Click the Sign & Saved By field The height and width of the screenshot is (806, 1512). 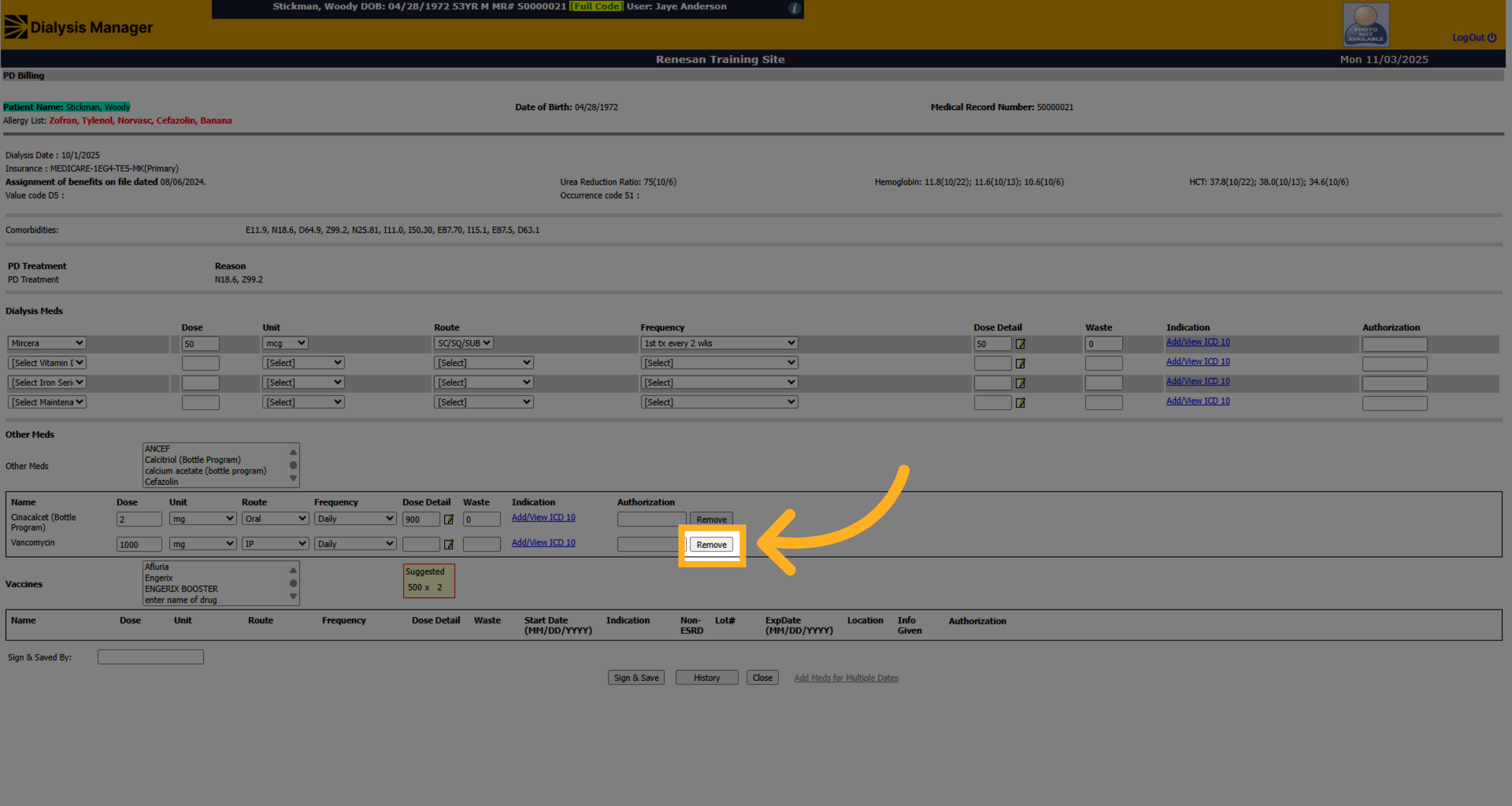pos(151,657)
